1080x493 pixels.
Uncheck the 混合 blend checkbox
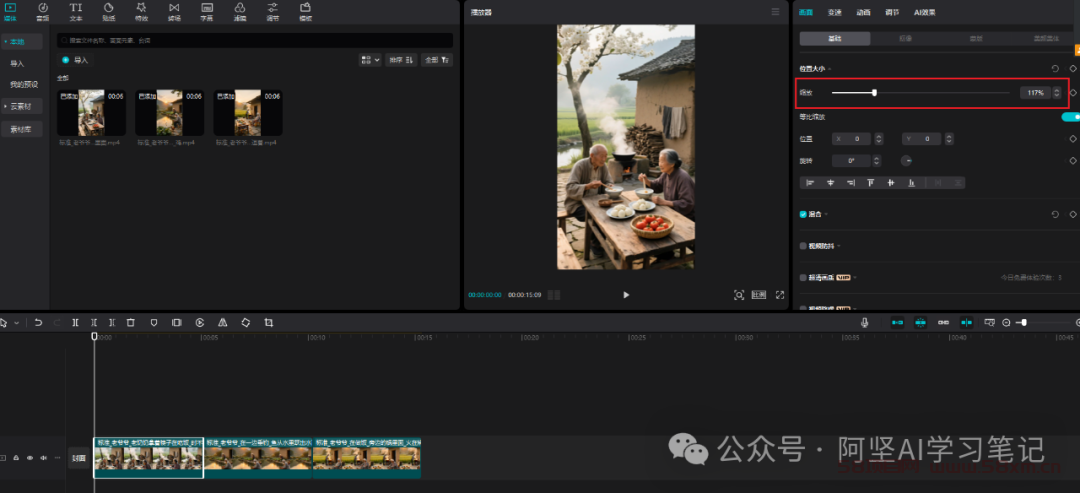[803, 214]
